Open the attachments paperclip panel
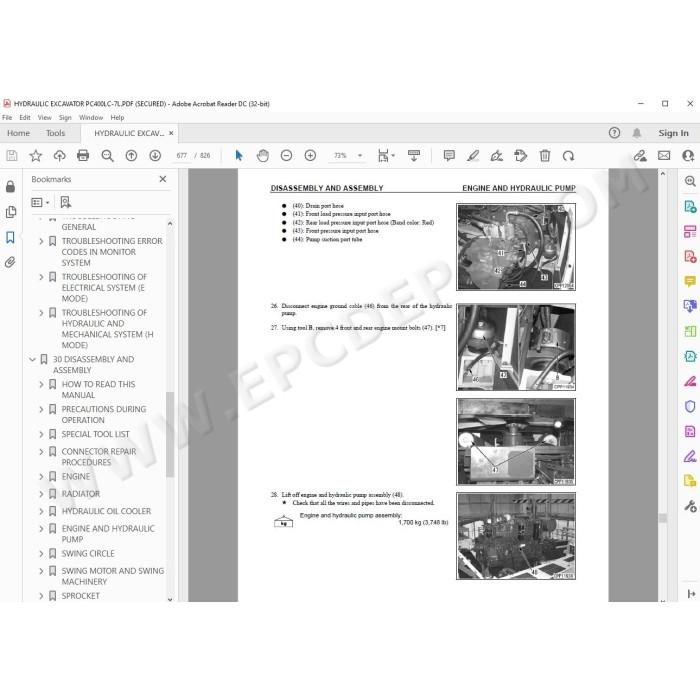The height and width of the screenshot is (700, 700). (x=11, y=262)
